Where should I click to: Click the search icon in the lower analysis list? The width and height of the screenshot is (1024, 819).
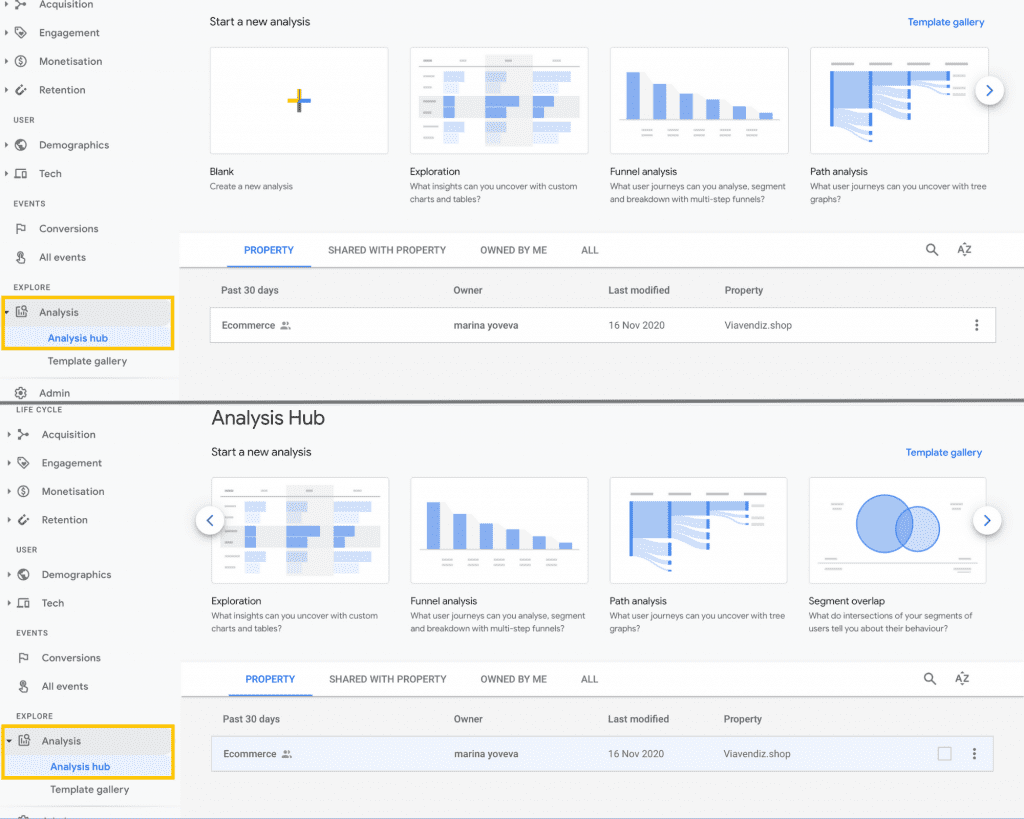click(930, 679)
